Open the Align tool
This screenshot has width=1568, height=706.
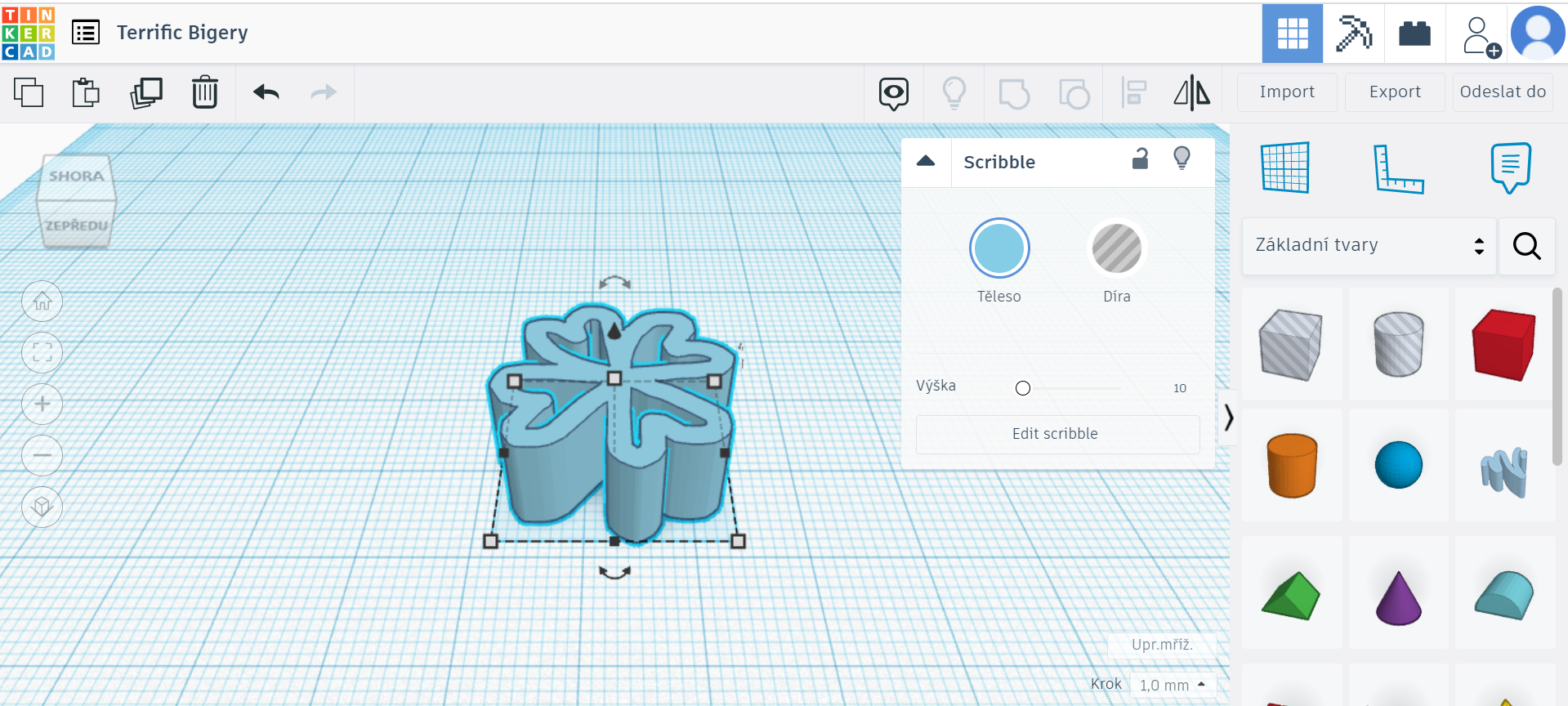(1134, 92)
